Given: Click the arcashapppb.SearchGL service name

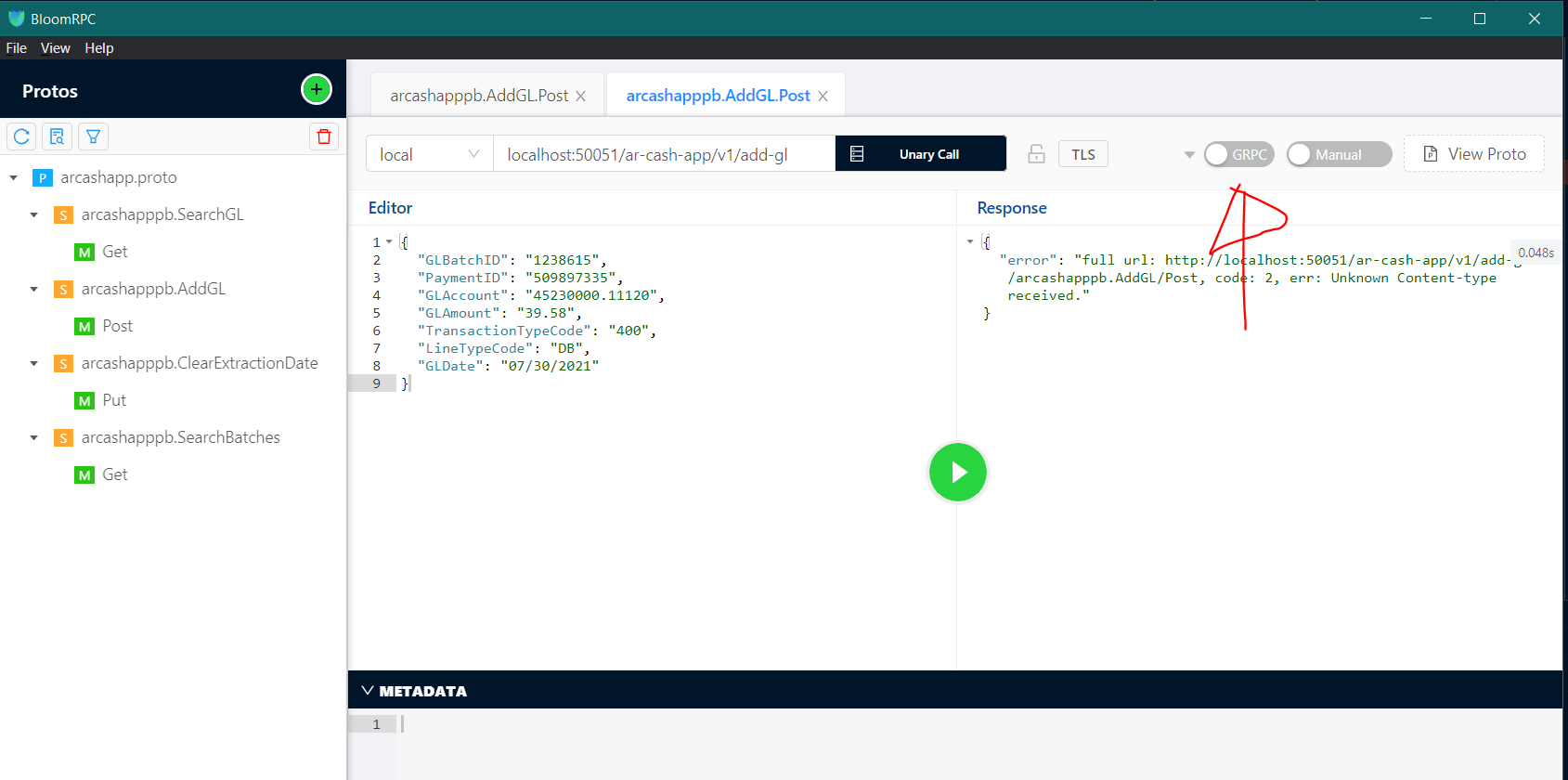Looking at the screenshot, I should pos(162,214).
